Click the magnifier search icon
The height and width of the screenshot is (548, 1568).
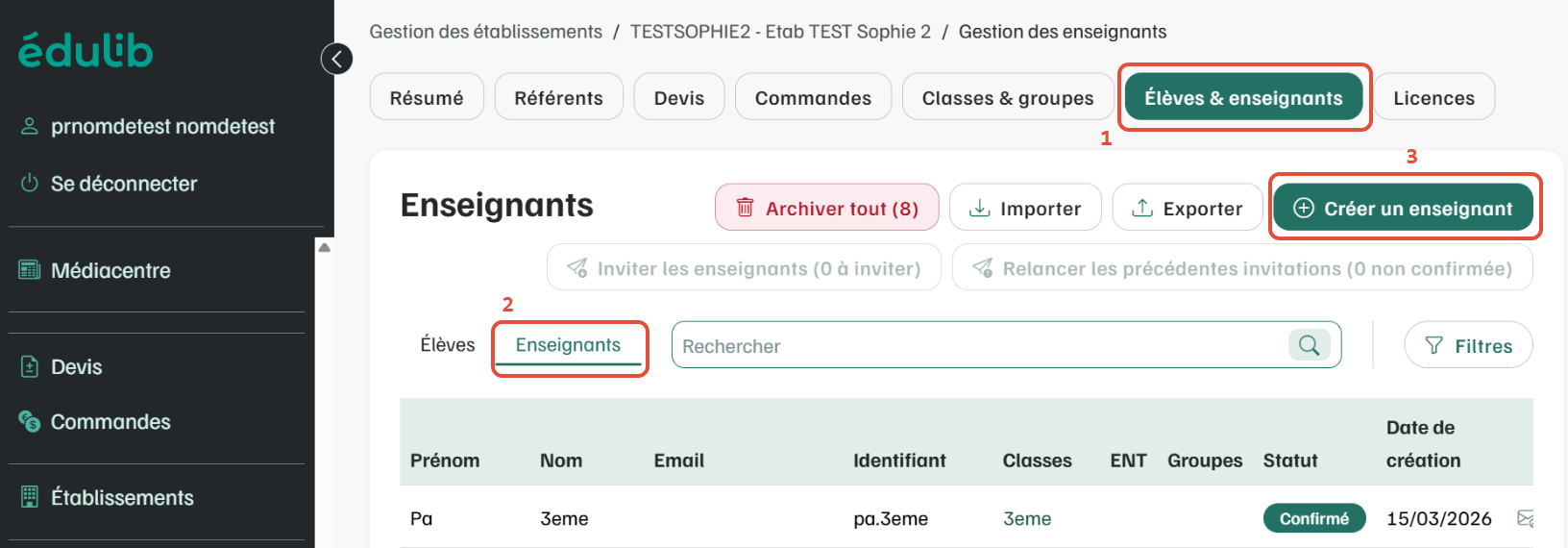coord(1309,345)
